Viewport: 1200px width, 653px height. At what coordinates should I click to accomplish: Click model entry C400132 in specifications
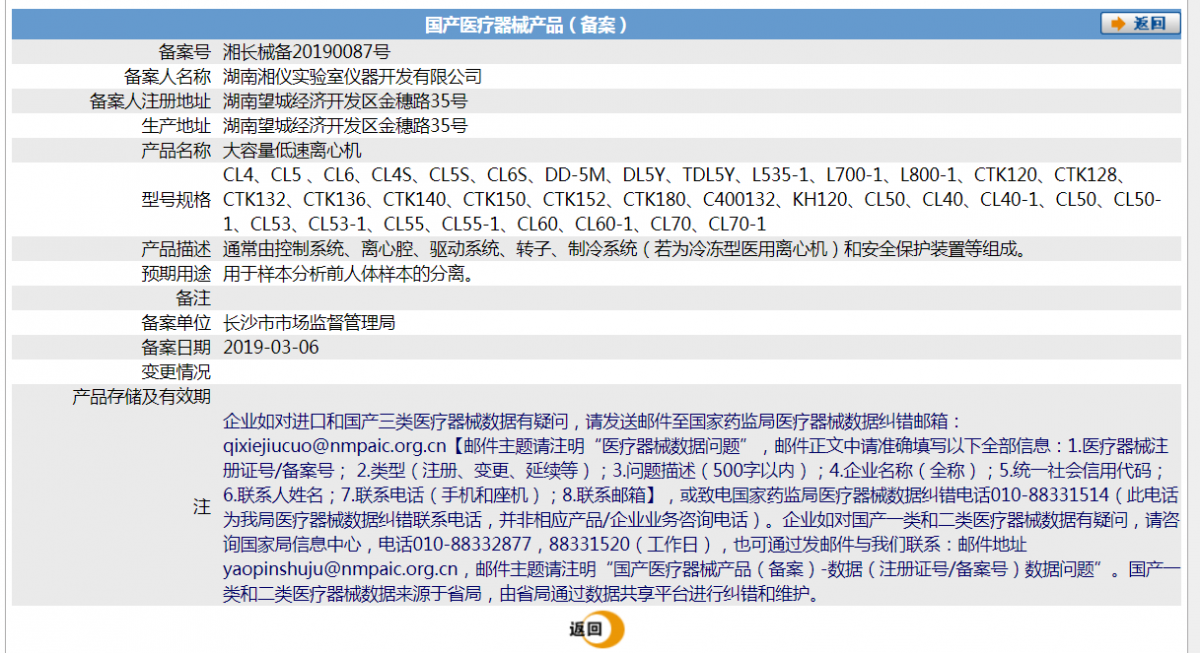740,200
